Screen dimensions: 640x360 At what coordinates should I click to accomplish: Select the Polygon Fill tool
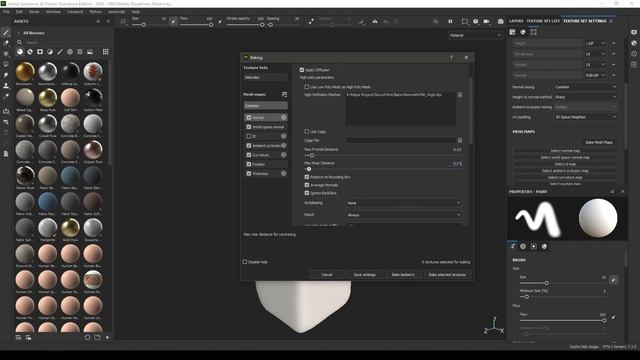pyautogui.click(x=6, y=64)
